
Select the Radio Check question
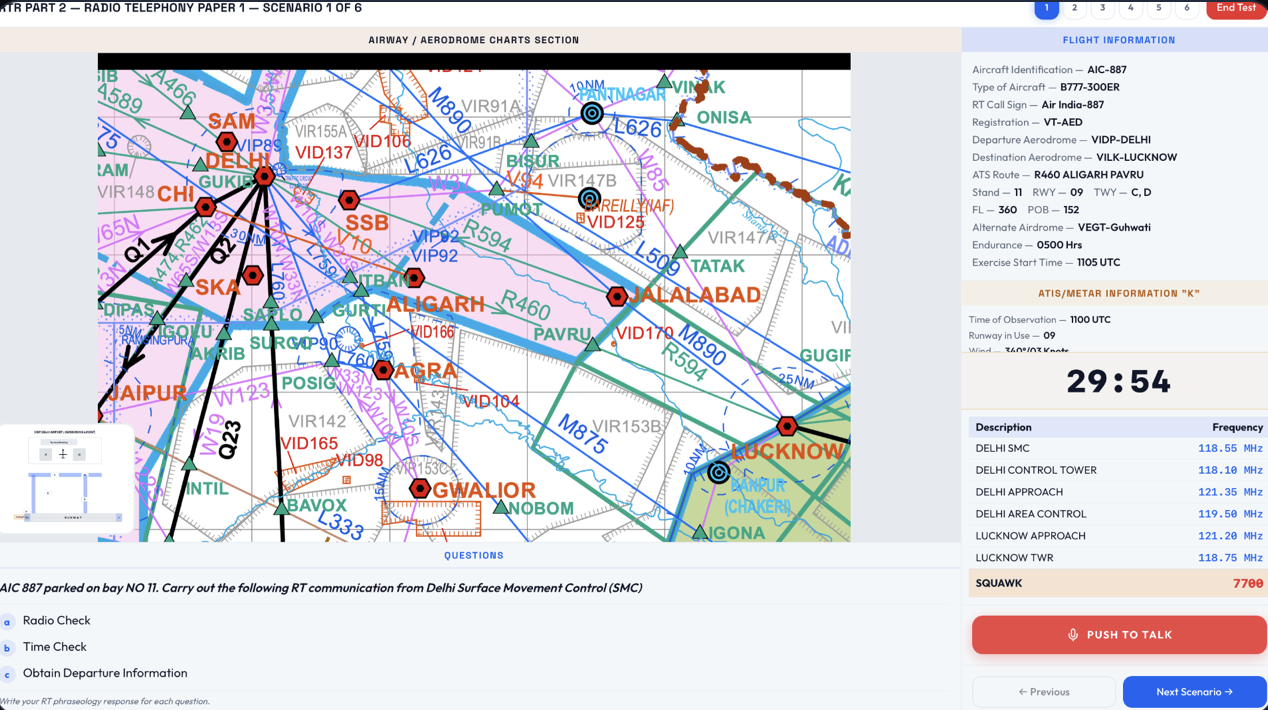56,621
